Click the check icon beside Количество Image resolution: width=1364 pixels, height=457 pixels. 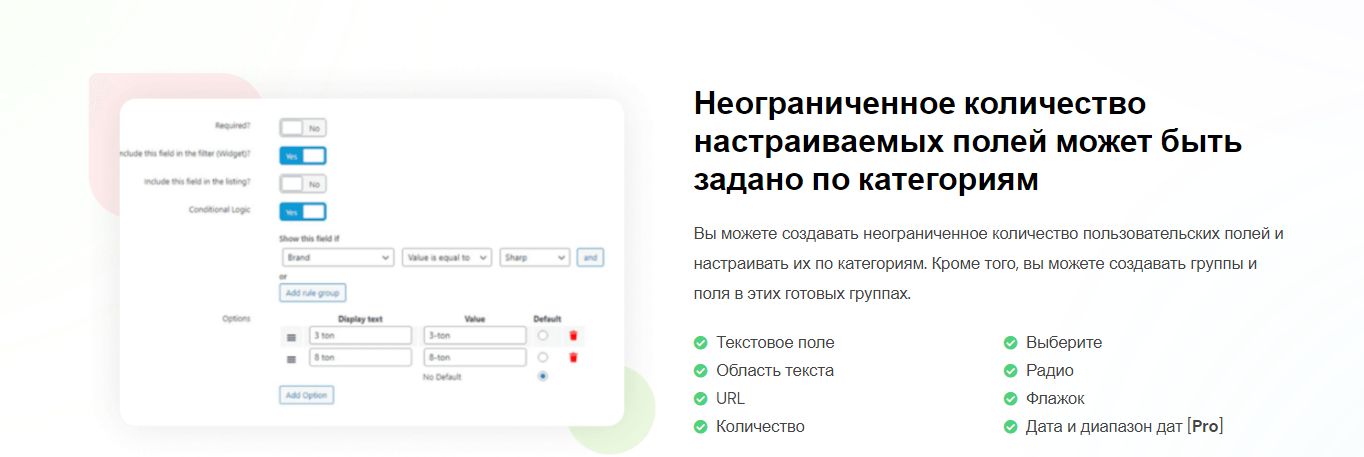click(x=701, y=427)
